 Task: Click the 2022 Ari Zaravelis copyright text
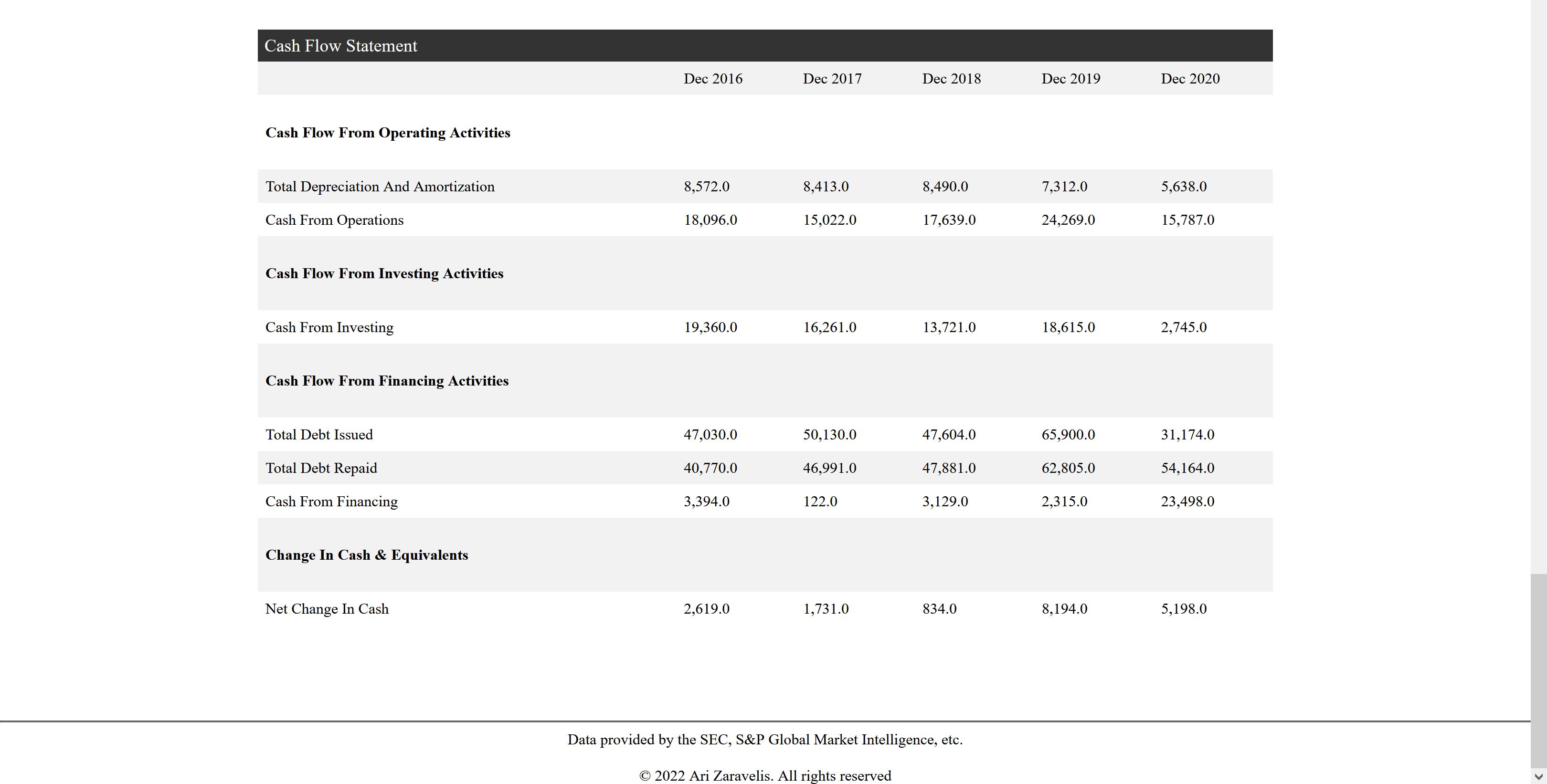pyautogui.click(x=765, y=775)
